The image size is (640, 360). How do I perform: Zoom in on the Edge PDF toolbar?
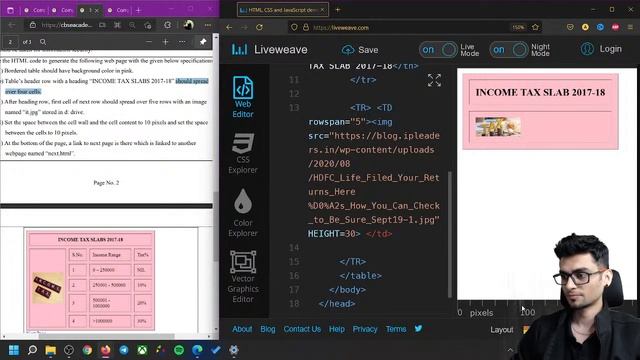tap(165, 42)
